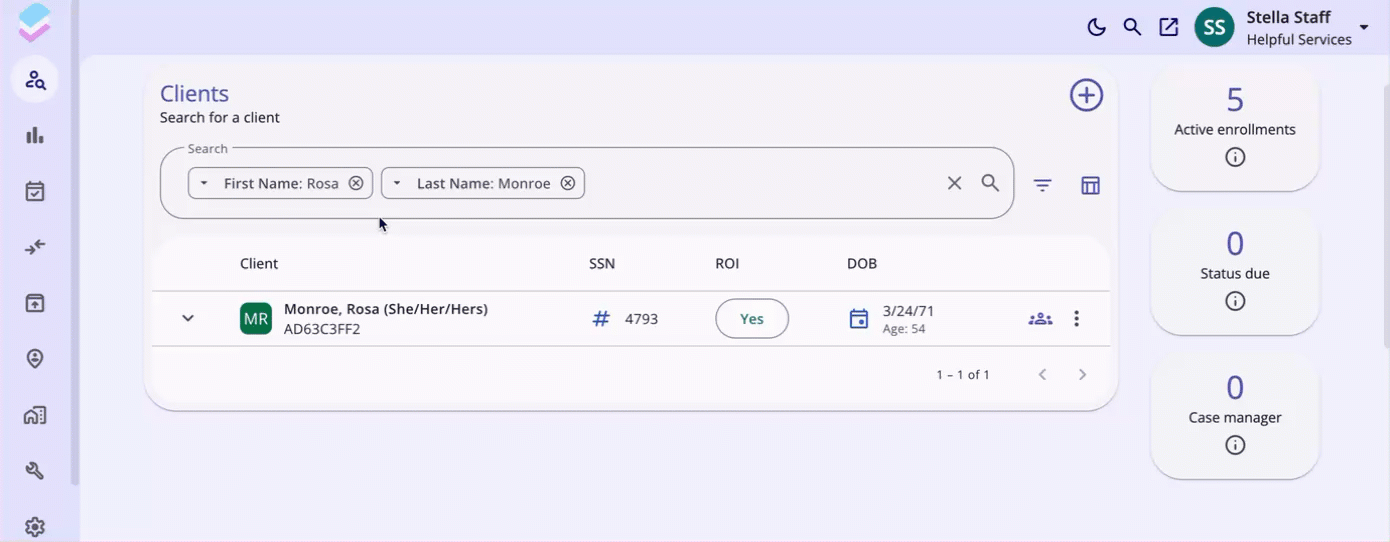Expand the Monroe, Rosa row chevron
1390x542 pixels.
188,318
